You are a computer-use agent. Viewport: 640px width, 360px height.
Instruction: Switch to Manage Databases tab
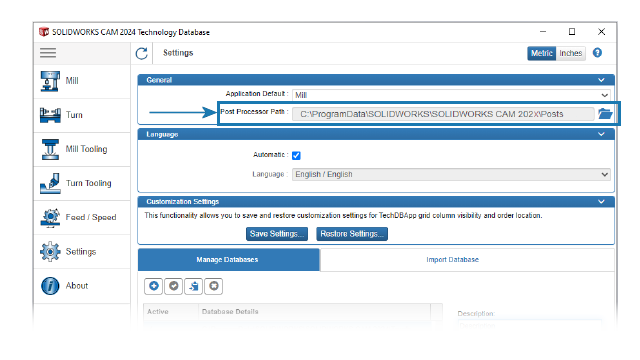229,260
